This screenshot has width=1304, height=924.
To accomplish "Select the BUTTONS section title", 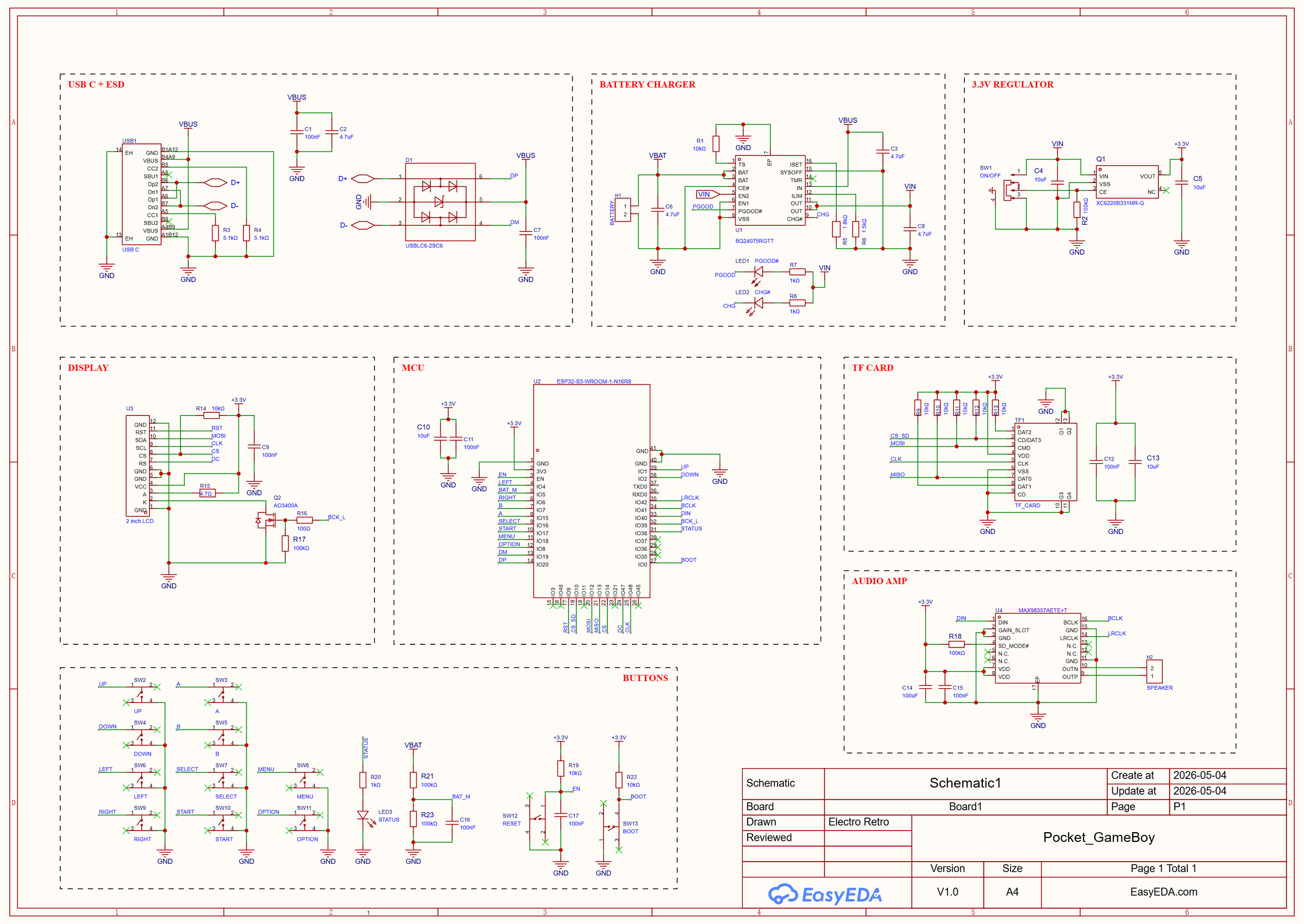I will tap(645, 678).
